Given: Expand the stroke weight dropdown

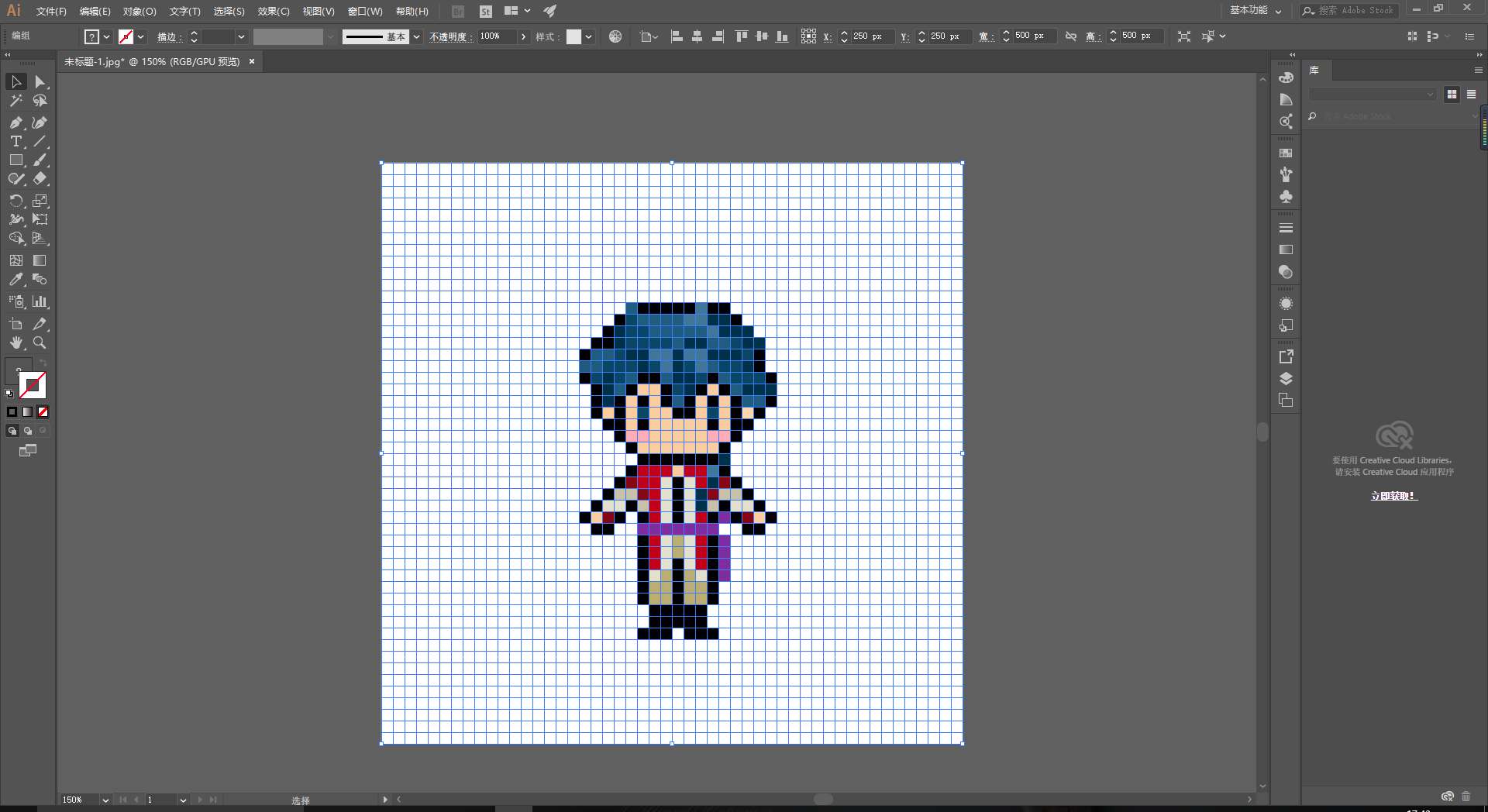Looking at the screenshot, I should point(241,36).
